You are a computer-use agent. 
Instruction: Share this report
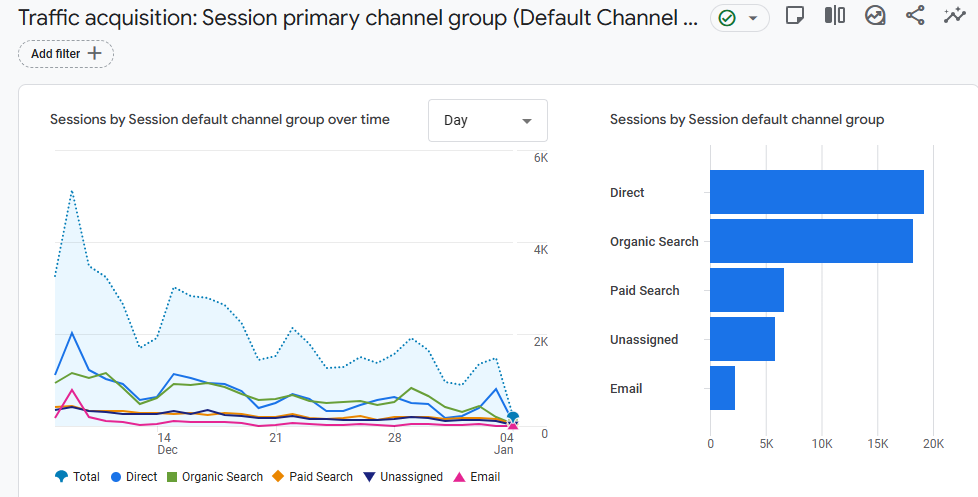tap(915, 16)
